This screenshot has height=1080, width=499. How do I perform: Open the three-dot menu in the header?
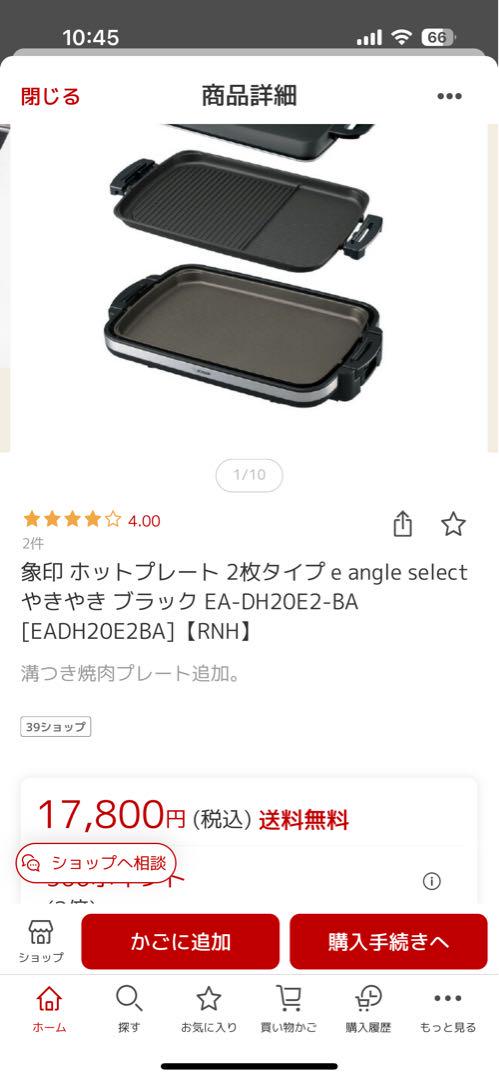pos(449,96)
